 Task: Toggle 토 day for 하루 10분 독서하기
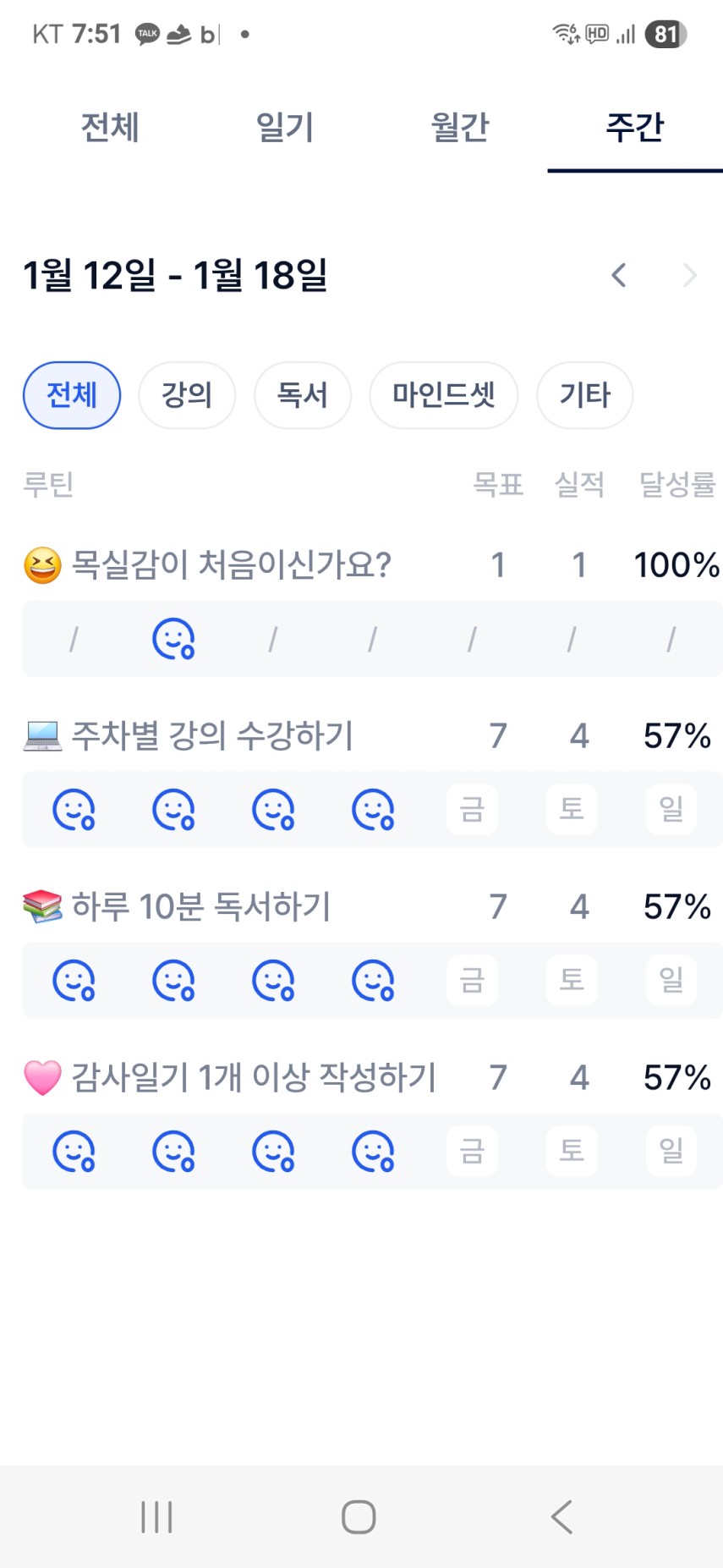(572, 980)
